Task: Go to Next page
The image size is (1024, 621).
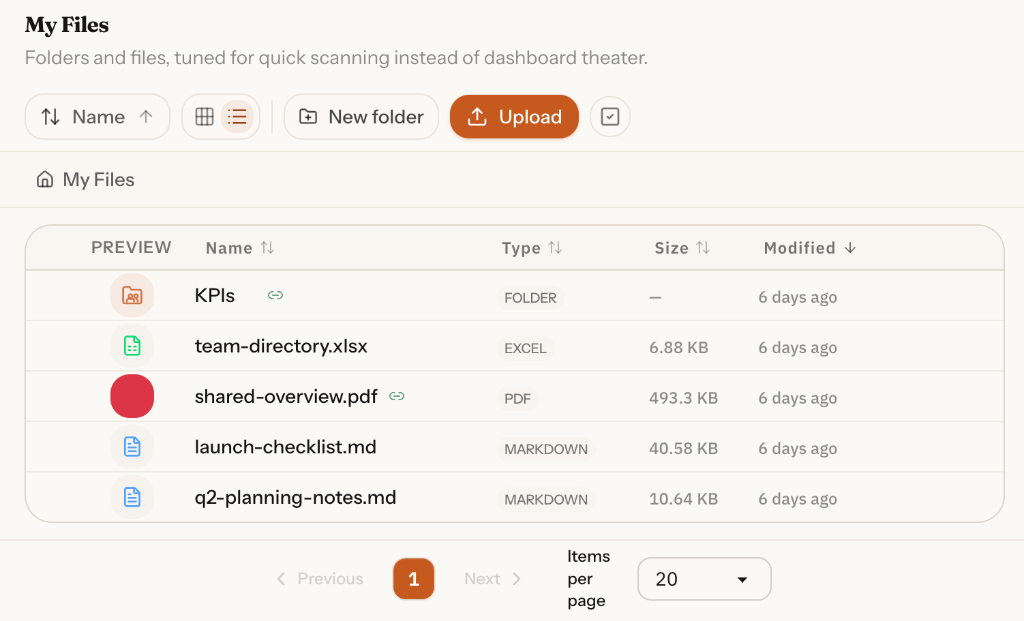Action: pos(493,579)
